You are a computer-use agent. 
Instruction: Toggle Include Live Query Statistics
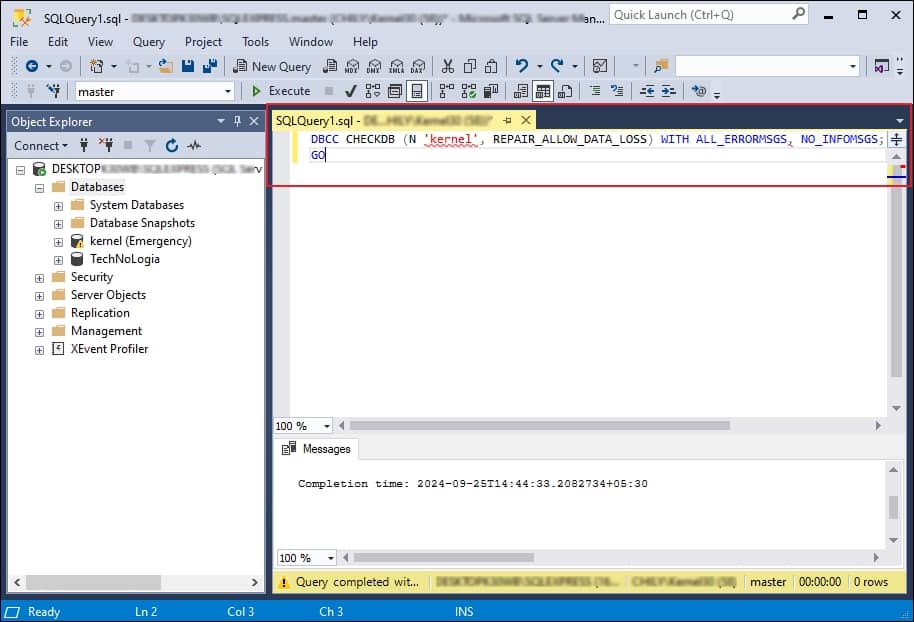click(469, 91)
